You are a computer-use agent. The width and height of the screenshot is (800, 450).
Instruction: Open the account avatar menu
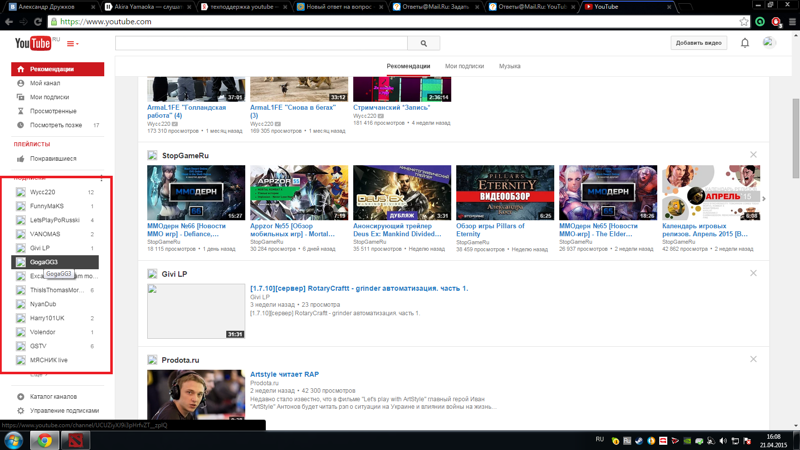coord(768,43)
